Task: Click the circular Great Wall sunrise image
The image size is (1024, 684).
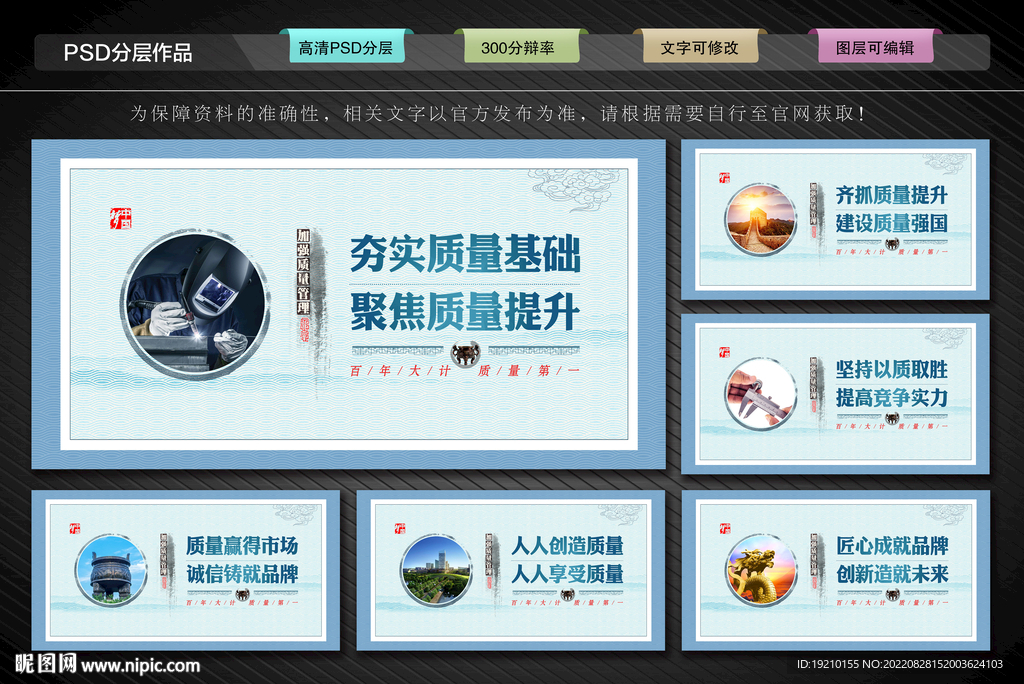Action: (x=761, y=219)
